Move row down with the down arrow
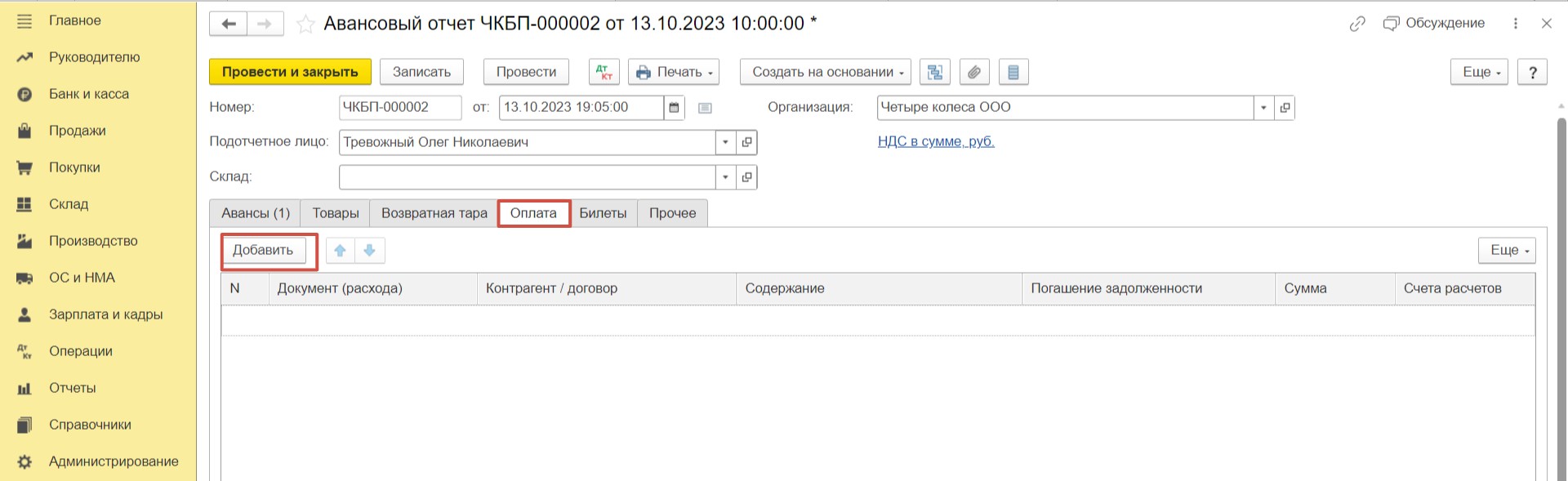The image size is (1568, 481). (369, 251)
